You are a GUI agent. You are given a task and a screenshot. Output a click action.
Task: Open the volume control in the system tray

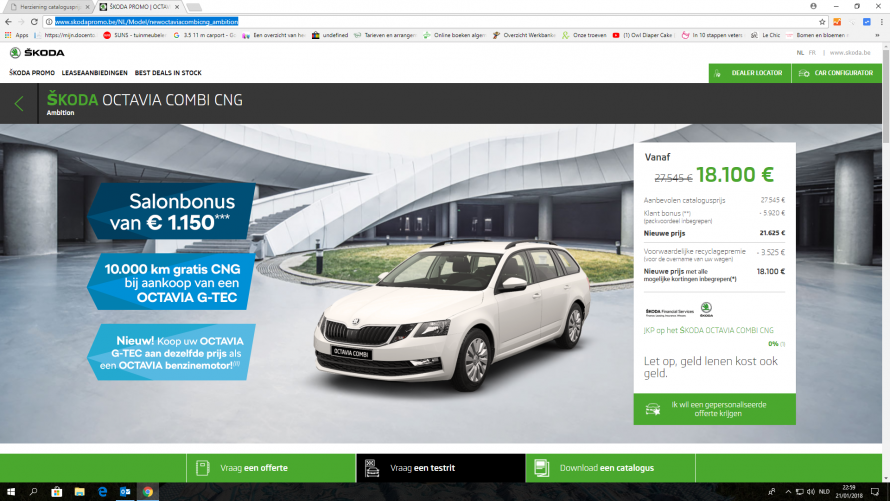click(811, 492)
